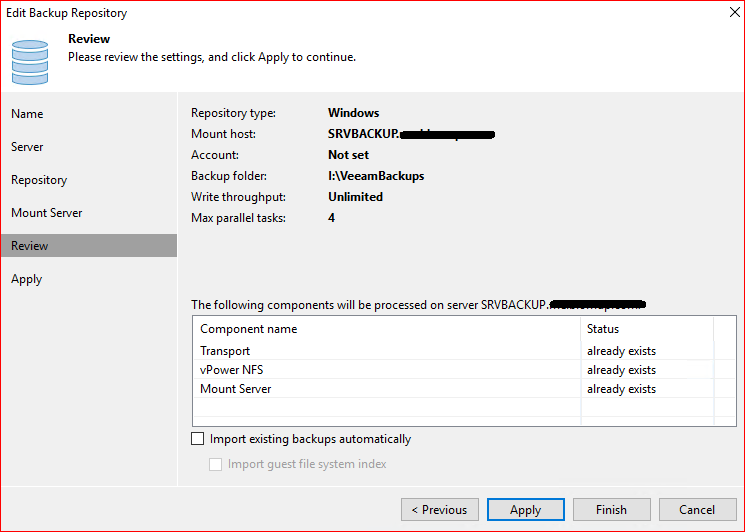
Task: Select the vPower NFS component row
Action: tap(232, 370)
